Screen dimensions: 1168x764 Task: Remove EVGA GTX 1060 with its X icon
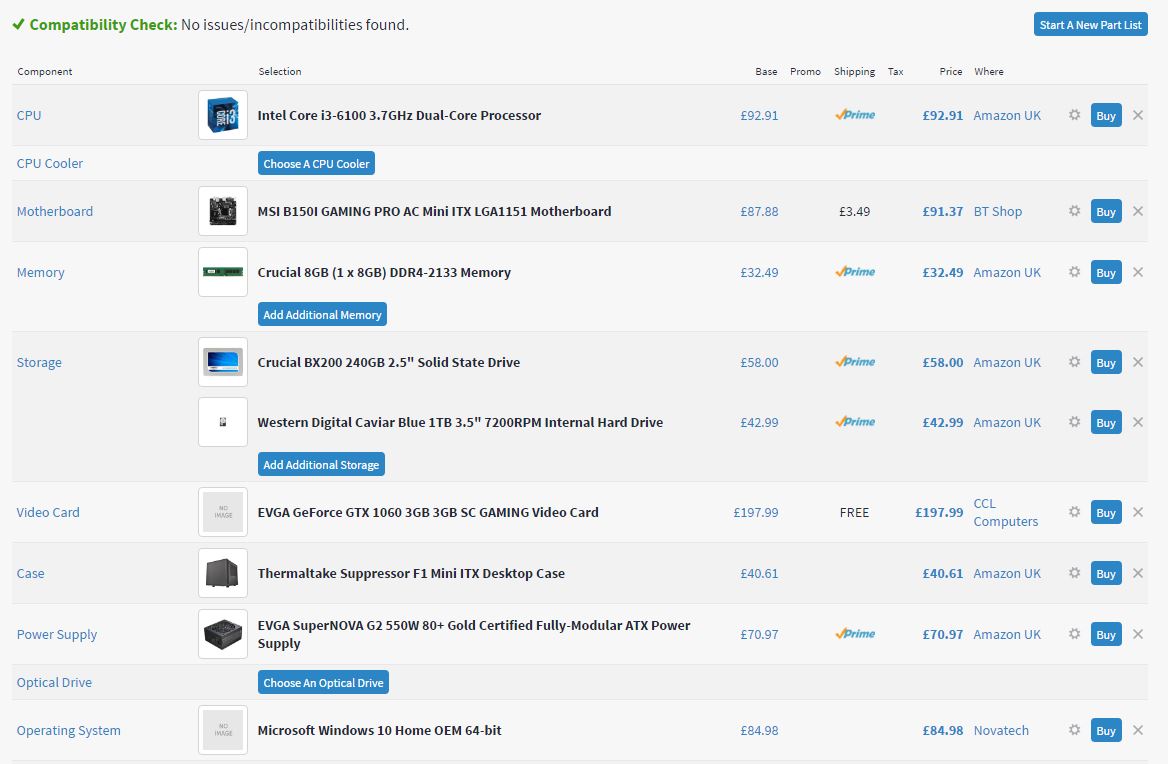(x=1137, y=512)
